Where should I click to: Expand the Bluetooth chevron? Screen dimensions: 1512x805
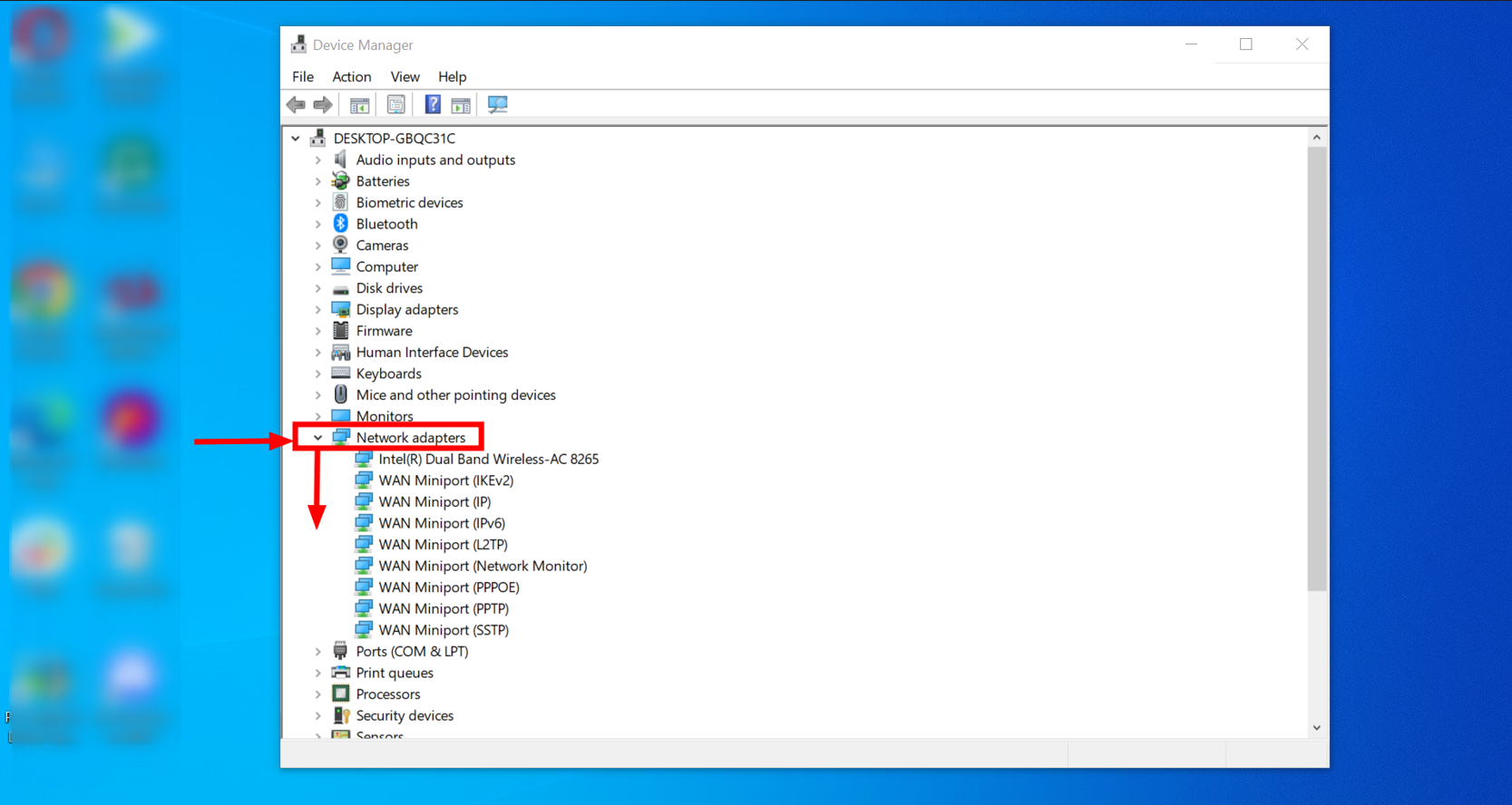pyautogui.click(x=317, y=224)
